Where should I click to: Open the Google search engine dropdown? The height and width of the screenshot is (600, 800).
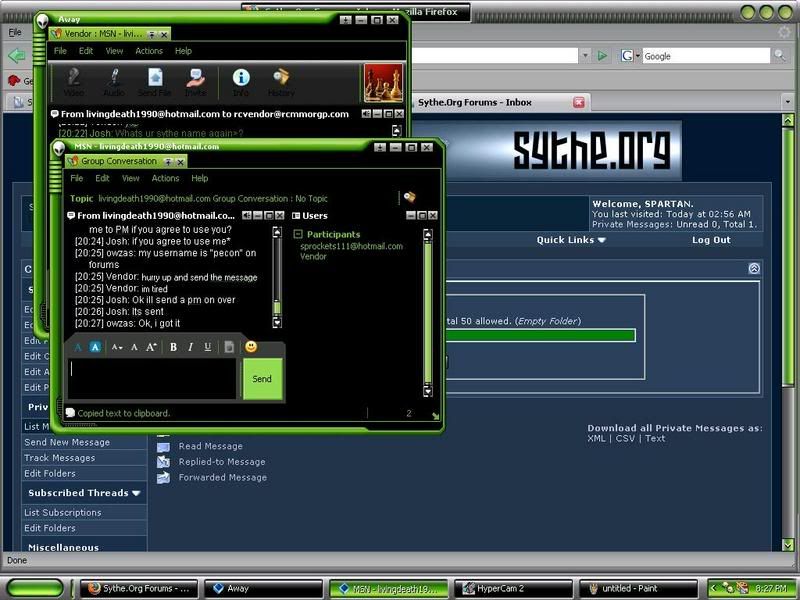[x=638, y=55]
